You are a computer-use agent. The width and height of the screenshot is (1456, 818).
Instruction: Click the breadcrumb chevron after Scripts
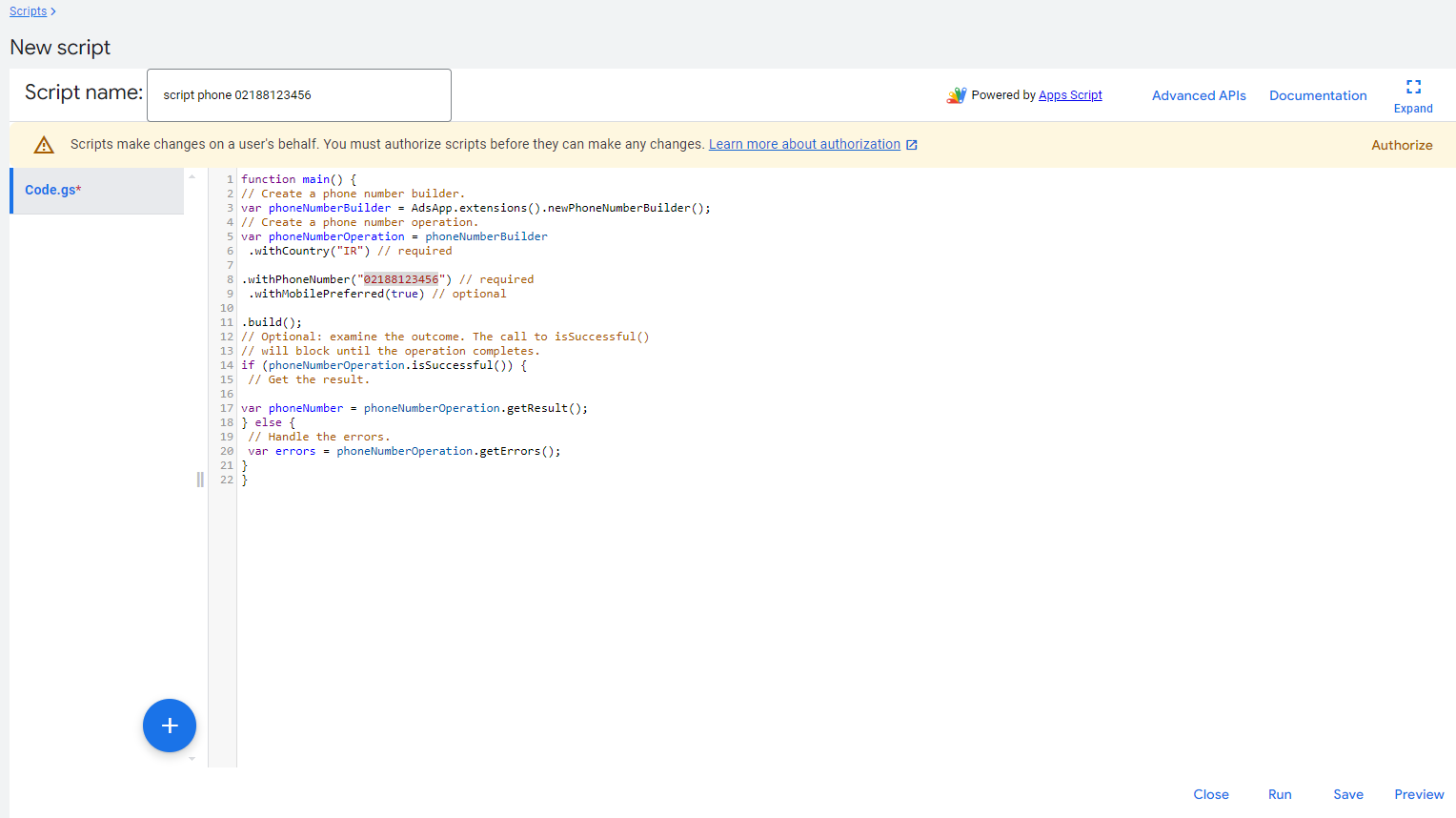tap(53, 11)
